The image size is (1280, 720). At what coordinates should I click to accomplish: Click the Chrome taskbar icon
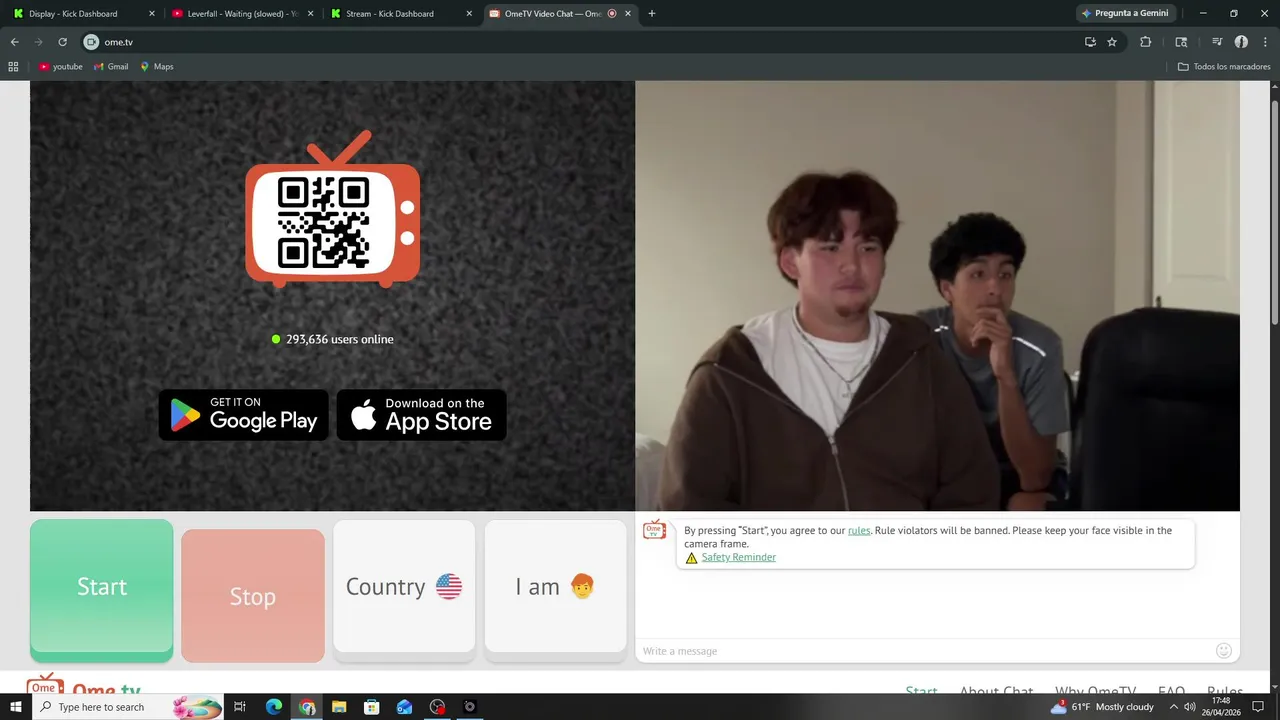tap(307, 707)
